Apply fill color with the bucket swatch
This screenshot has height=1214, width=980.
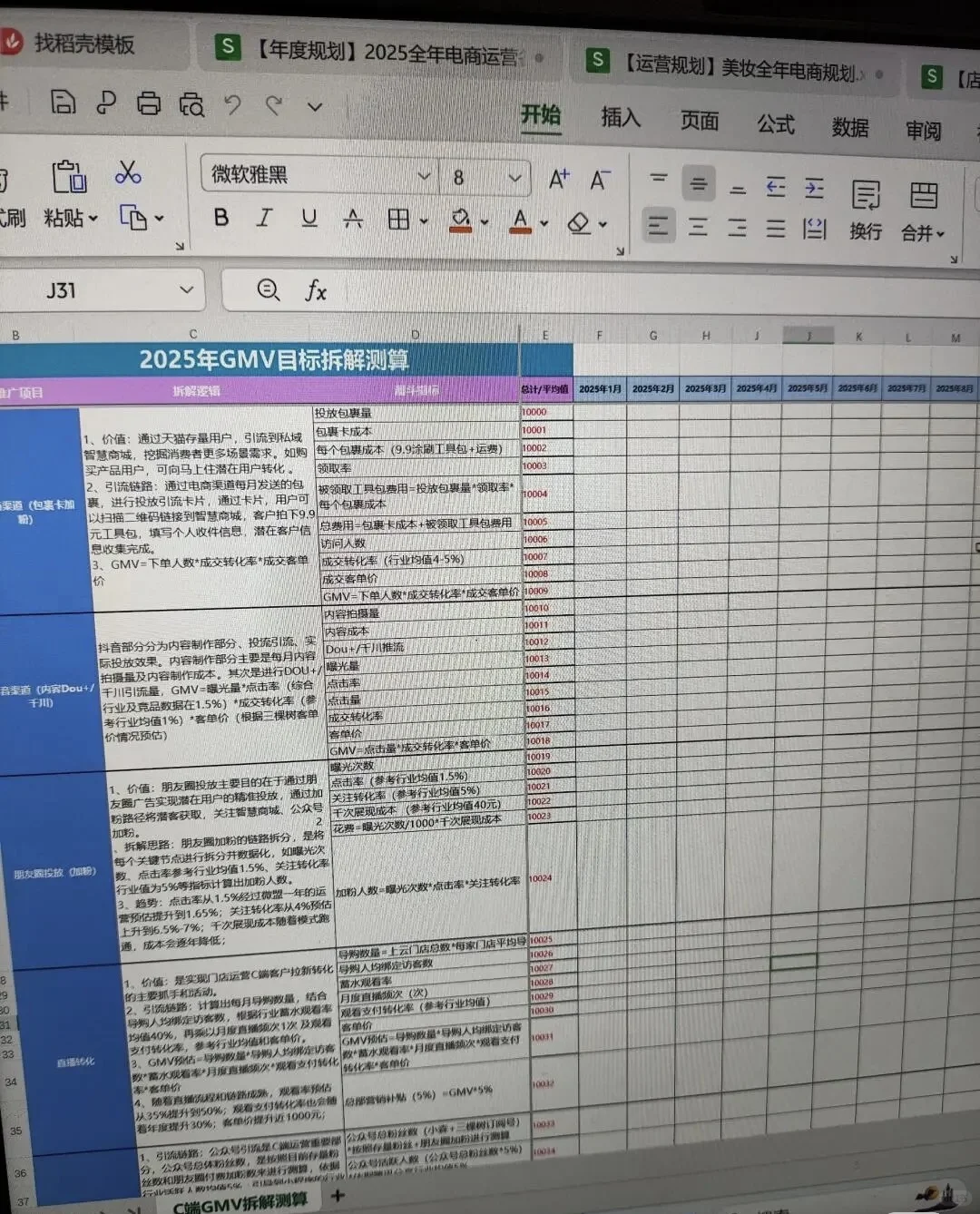point(461,220)
